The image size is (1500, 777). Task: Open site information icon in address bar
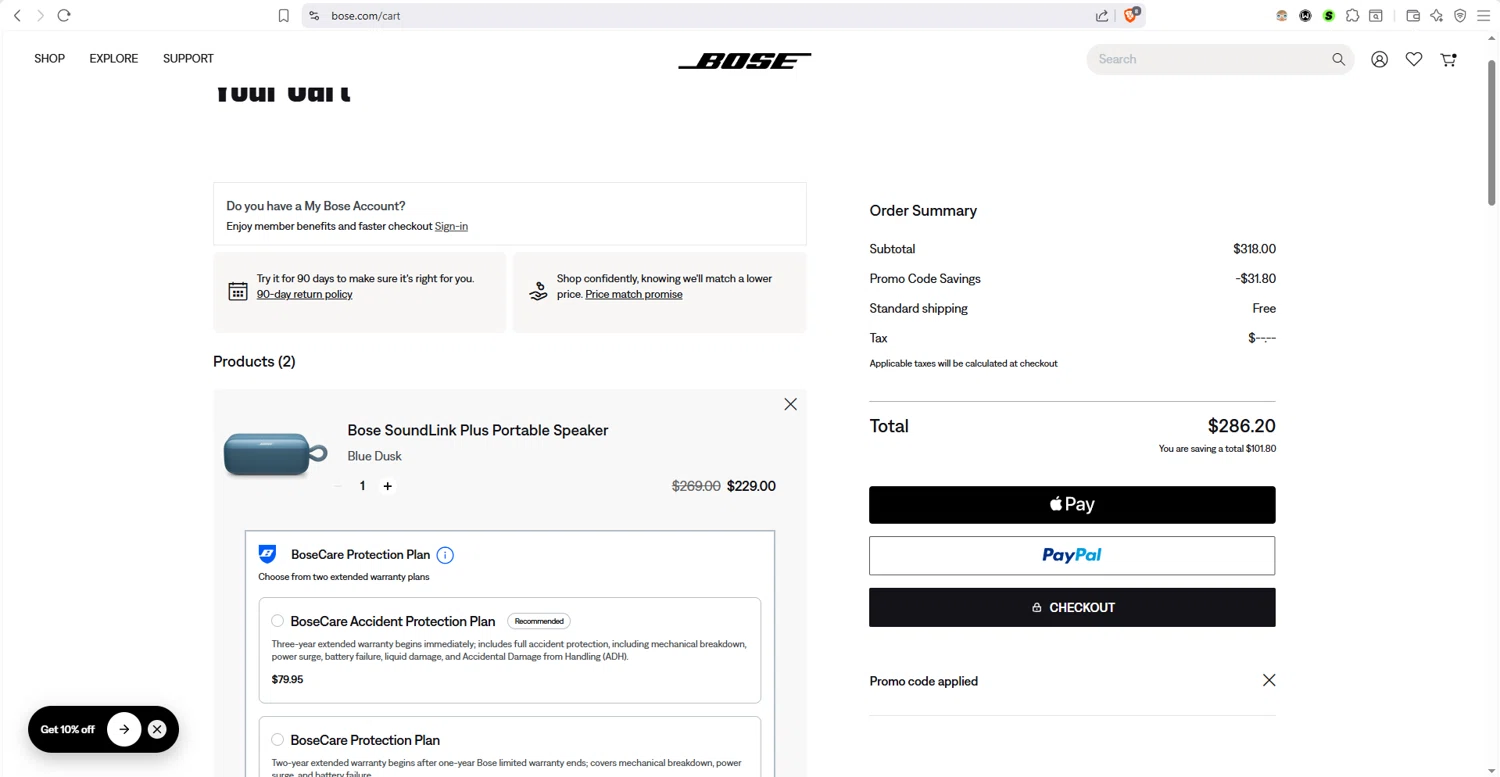[314, 16]
